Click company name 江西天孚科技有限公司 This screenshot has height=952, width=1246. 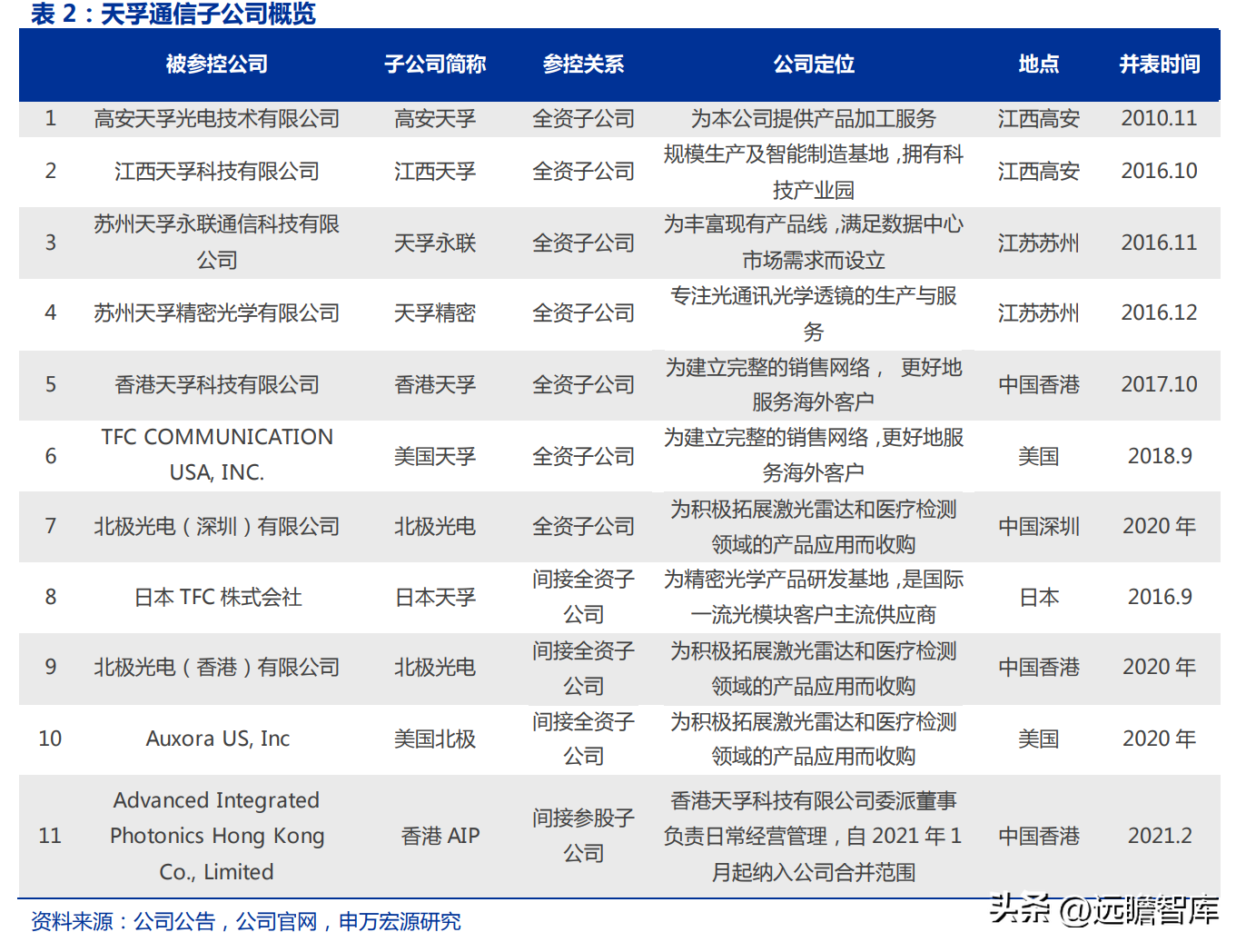pos(217,172)
